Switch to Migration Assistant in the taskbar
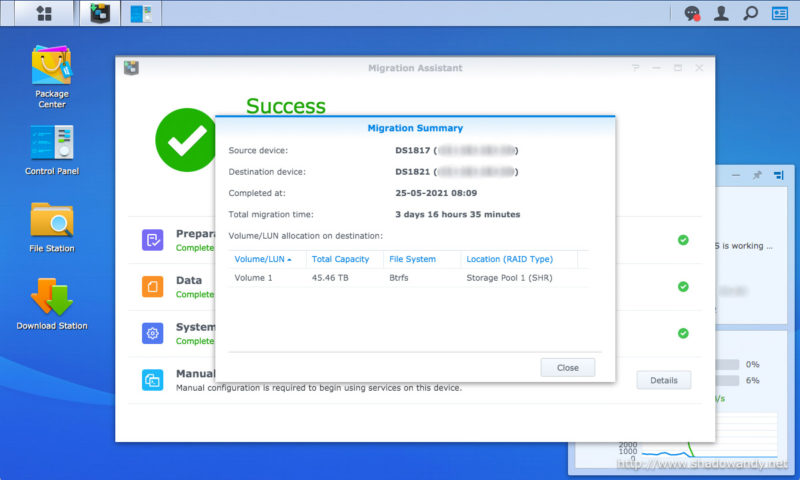 click(x=101, y=13)
